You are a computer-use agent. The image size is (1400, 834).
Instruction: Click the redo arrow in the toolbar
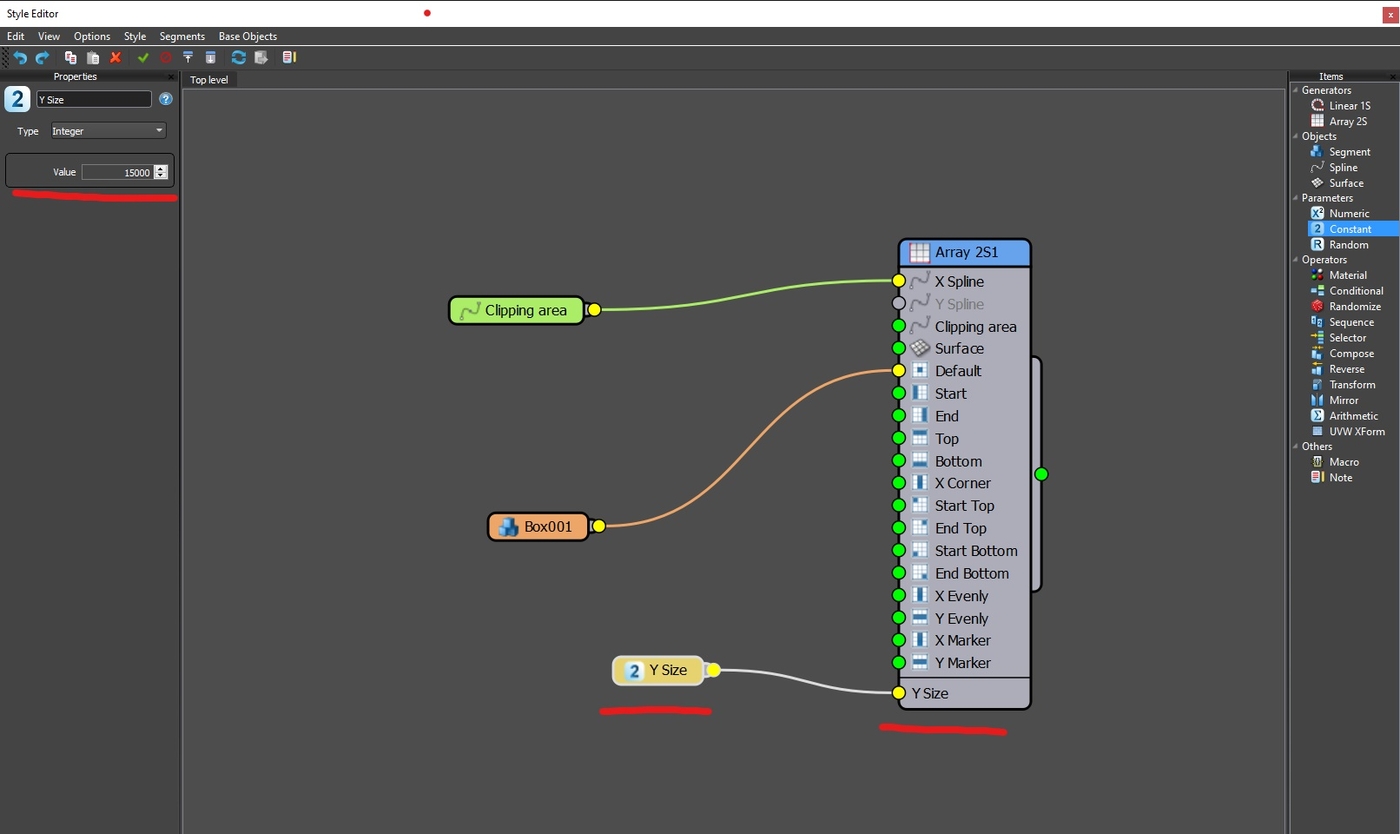click(42, 58)
